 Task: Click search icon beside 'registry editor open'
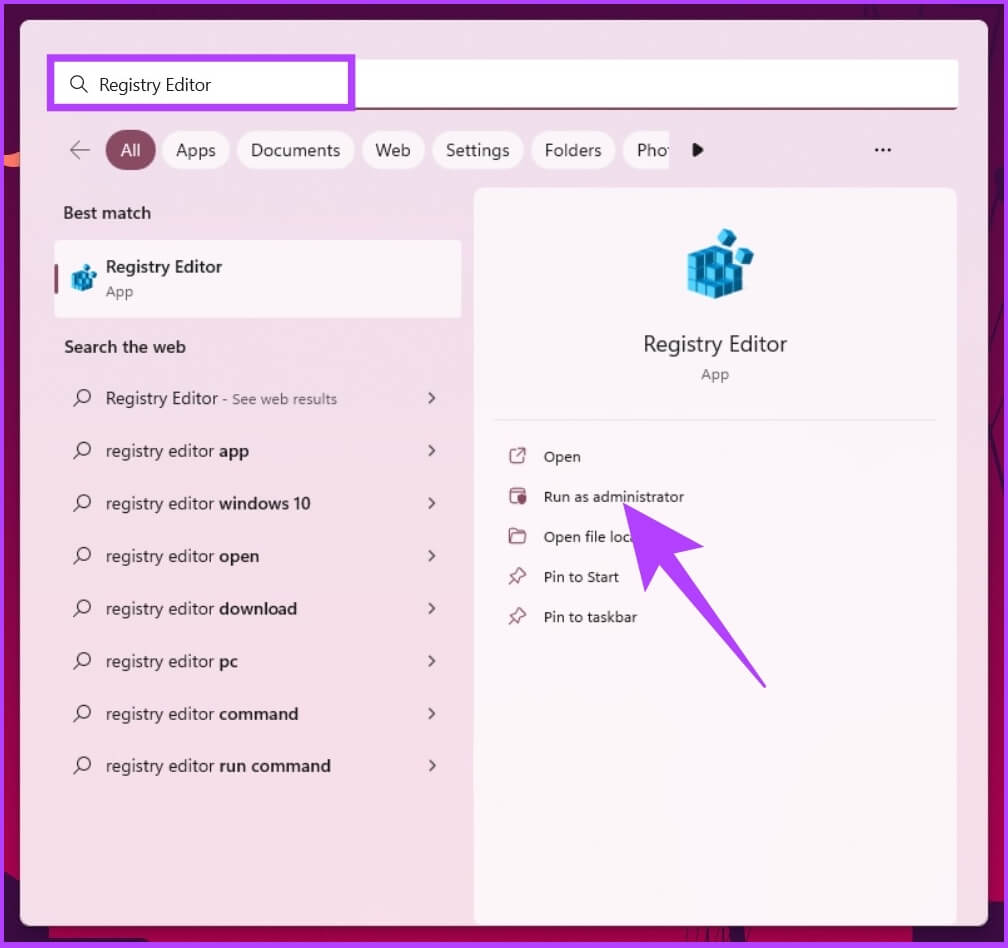pyautogui.click(x=82, y=555)
